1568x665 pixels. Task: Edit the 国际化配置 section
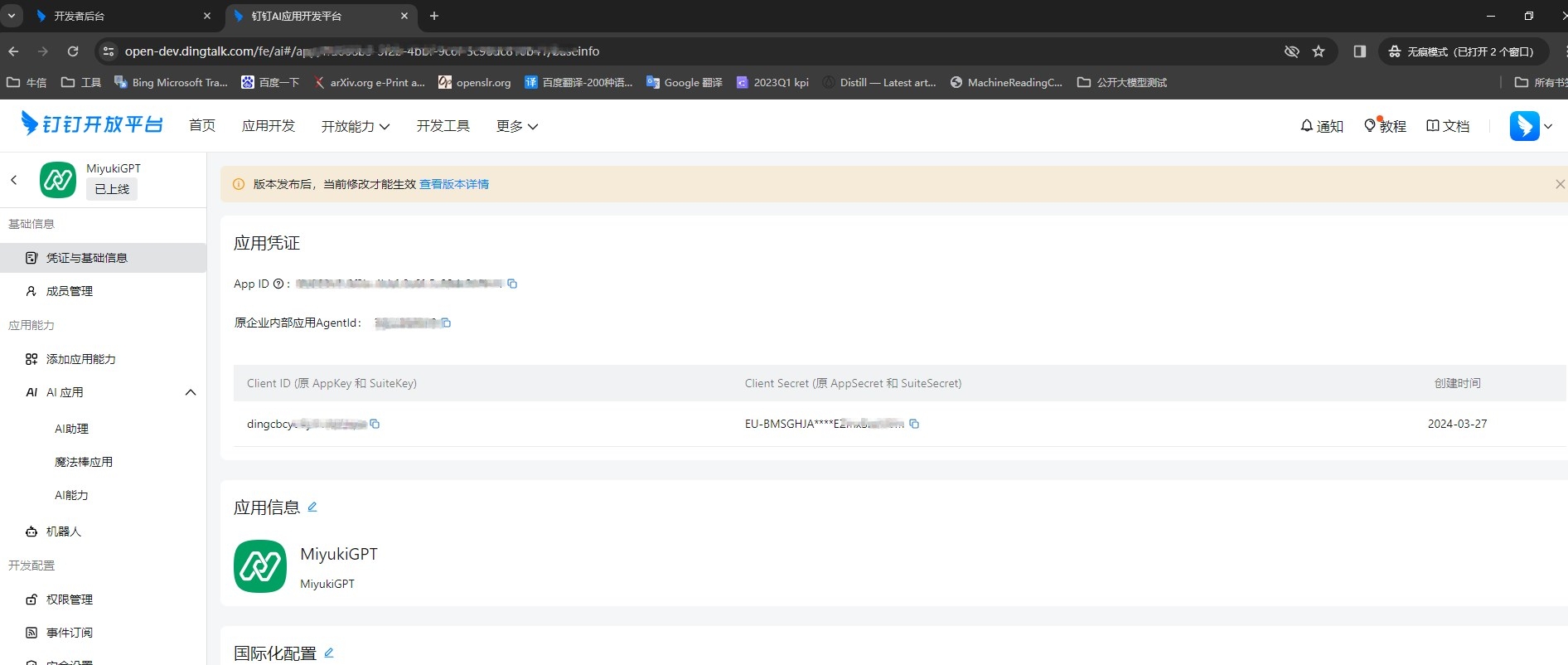(329, 653)
